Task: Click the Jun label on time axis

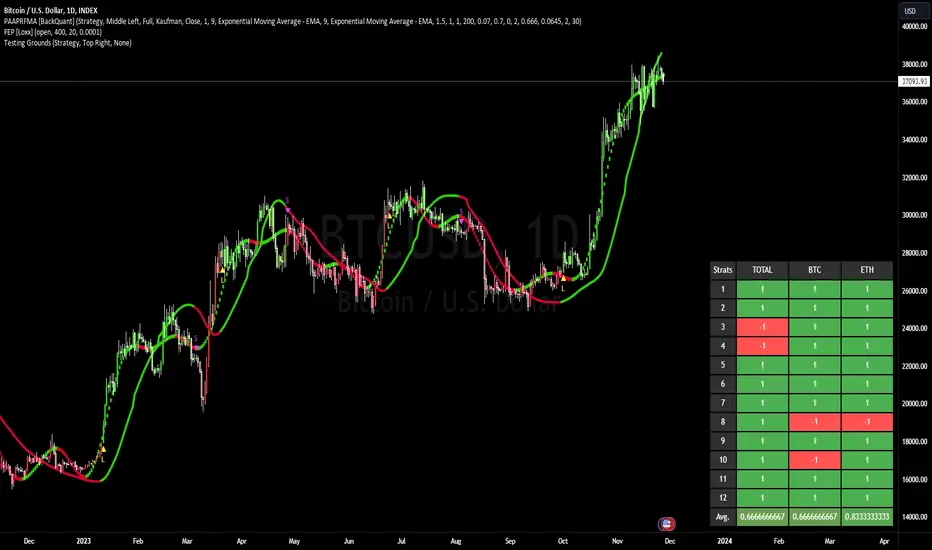Action: 349,541
